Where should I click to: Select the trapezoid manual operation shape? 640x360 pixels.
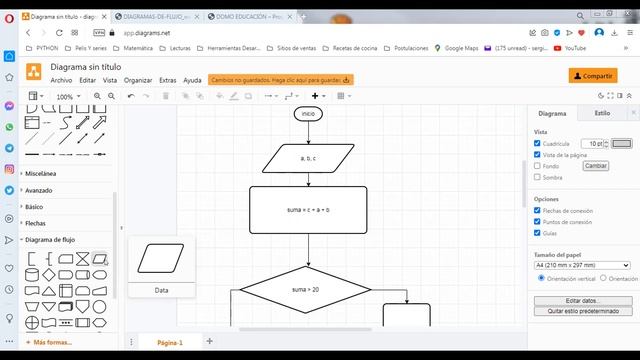(32, 307)
